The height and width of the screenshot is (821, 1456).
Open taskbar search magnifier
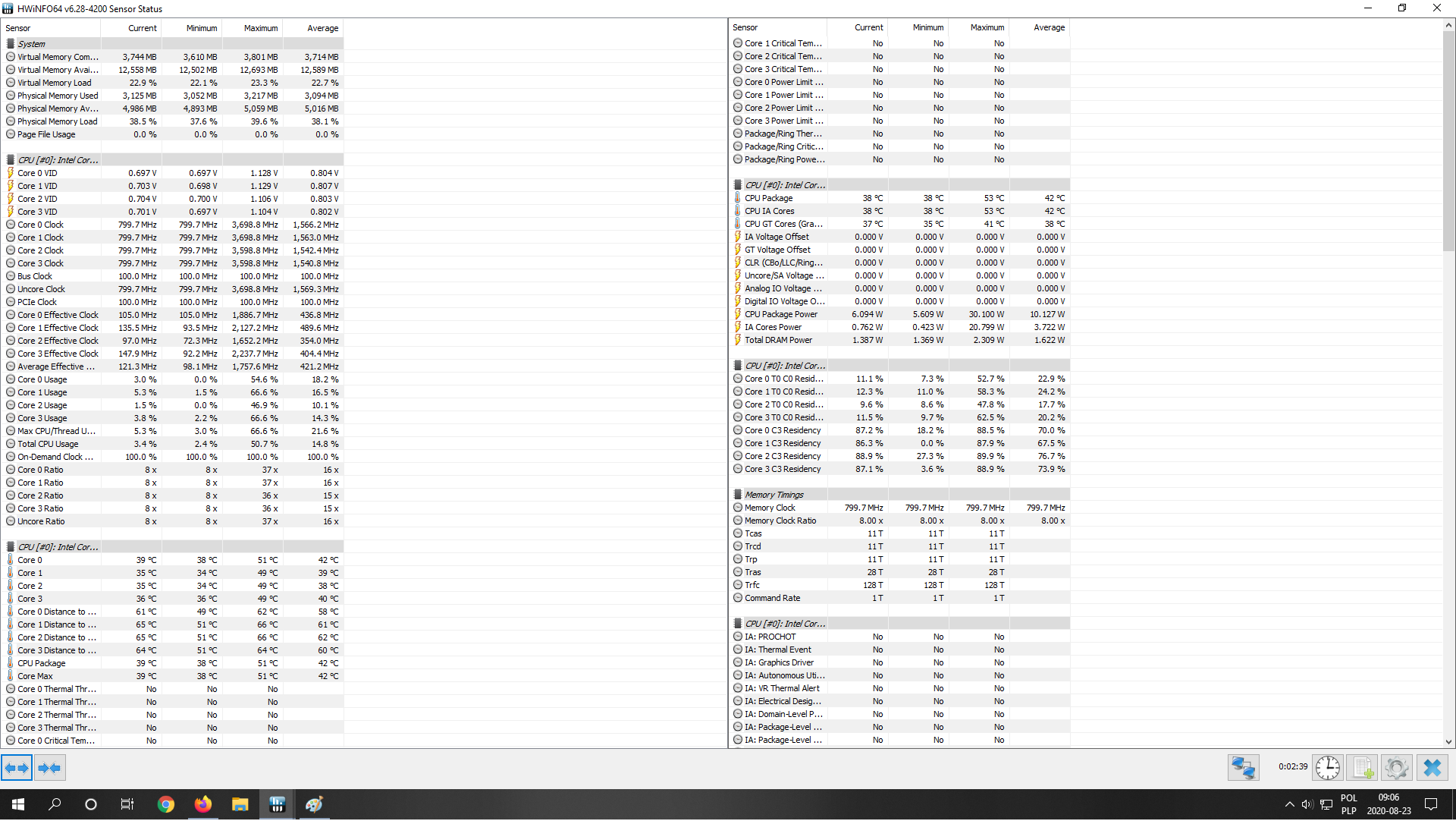point(55,805)
